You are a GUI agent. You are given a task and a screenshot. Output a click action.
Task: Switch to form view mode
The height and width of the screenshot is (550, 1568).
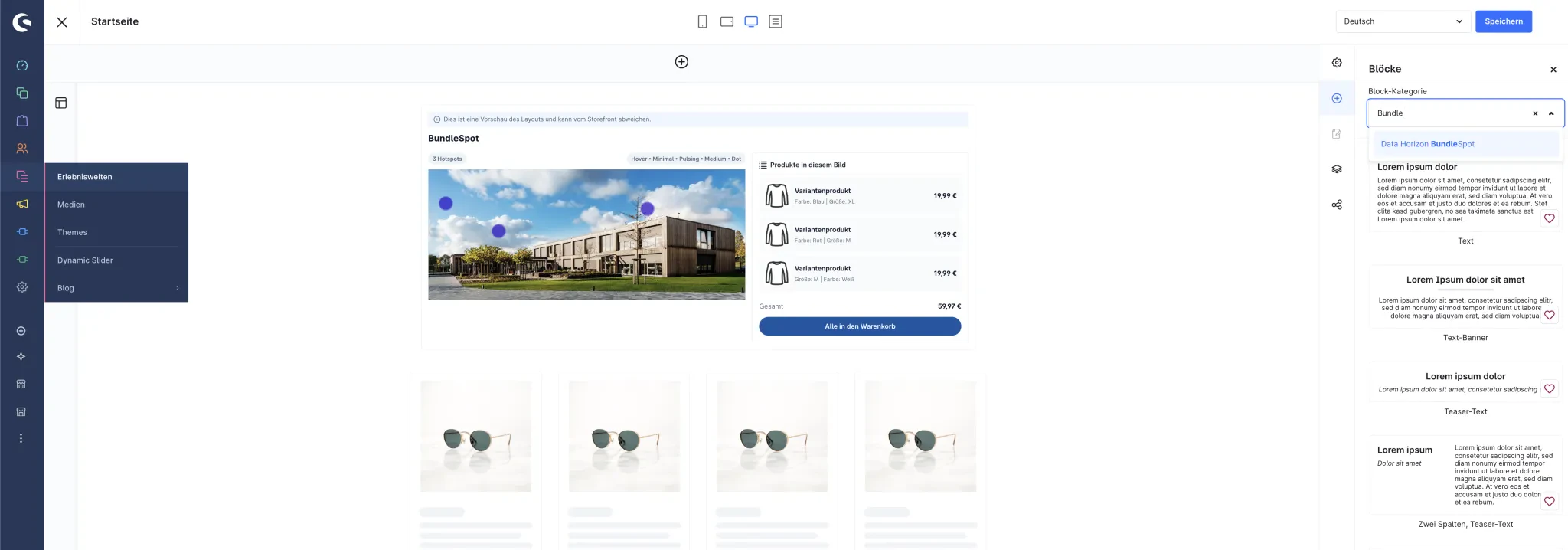click(776, 21)
